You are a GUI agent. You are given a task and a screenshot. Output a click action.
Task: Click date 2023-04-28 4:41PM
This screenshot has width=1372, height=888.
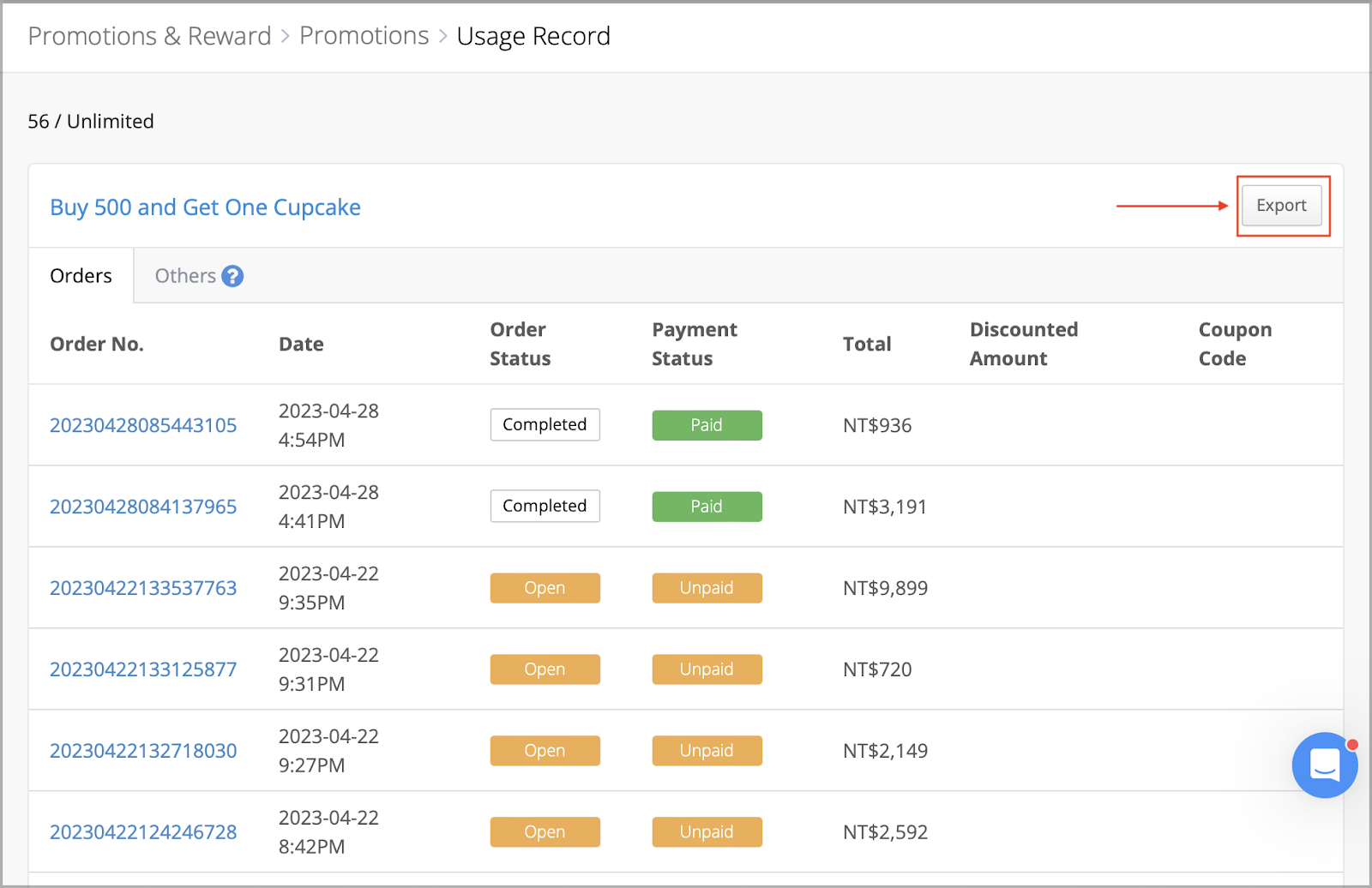[328, 507]
